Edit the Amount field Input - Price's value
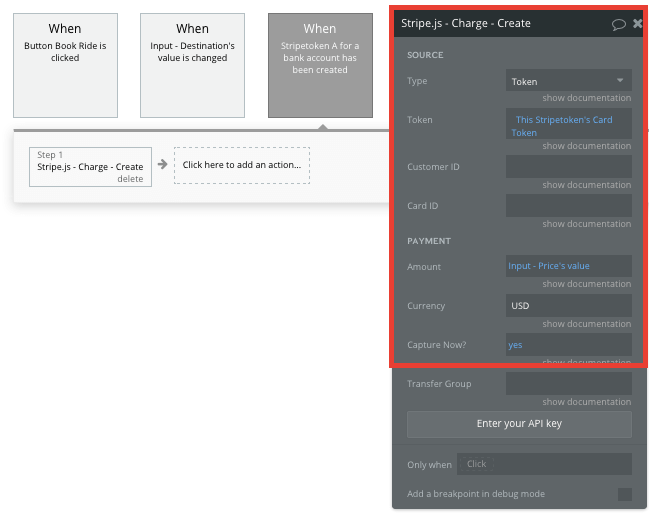 pyautogui.click(x=568, y=266)
